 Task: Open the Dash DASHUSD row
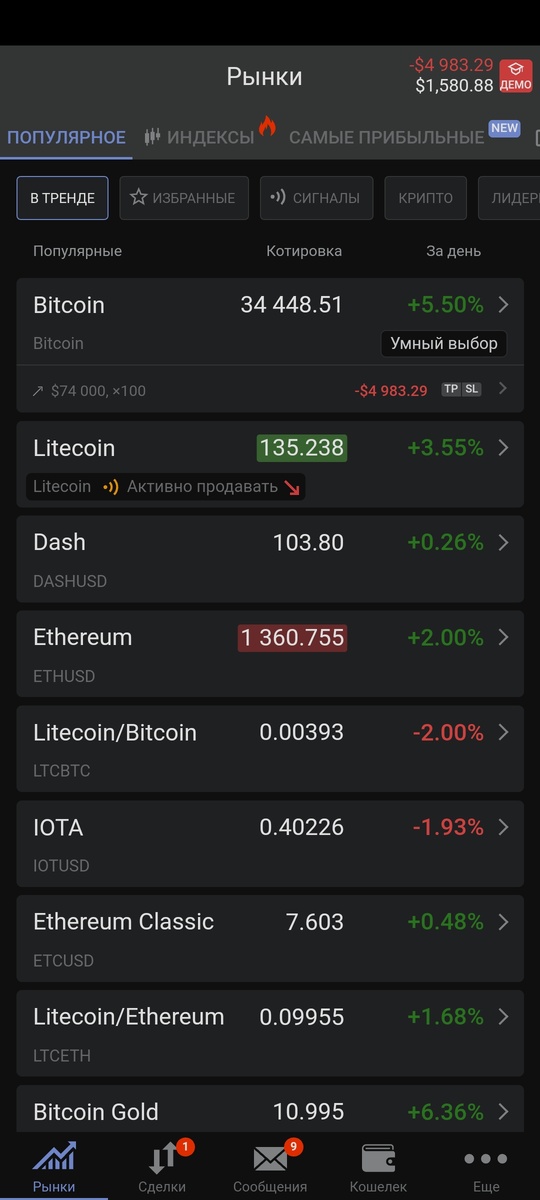click(x=270, y=559)
